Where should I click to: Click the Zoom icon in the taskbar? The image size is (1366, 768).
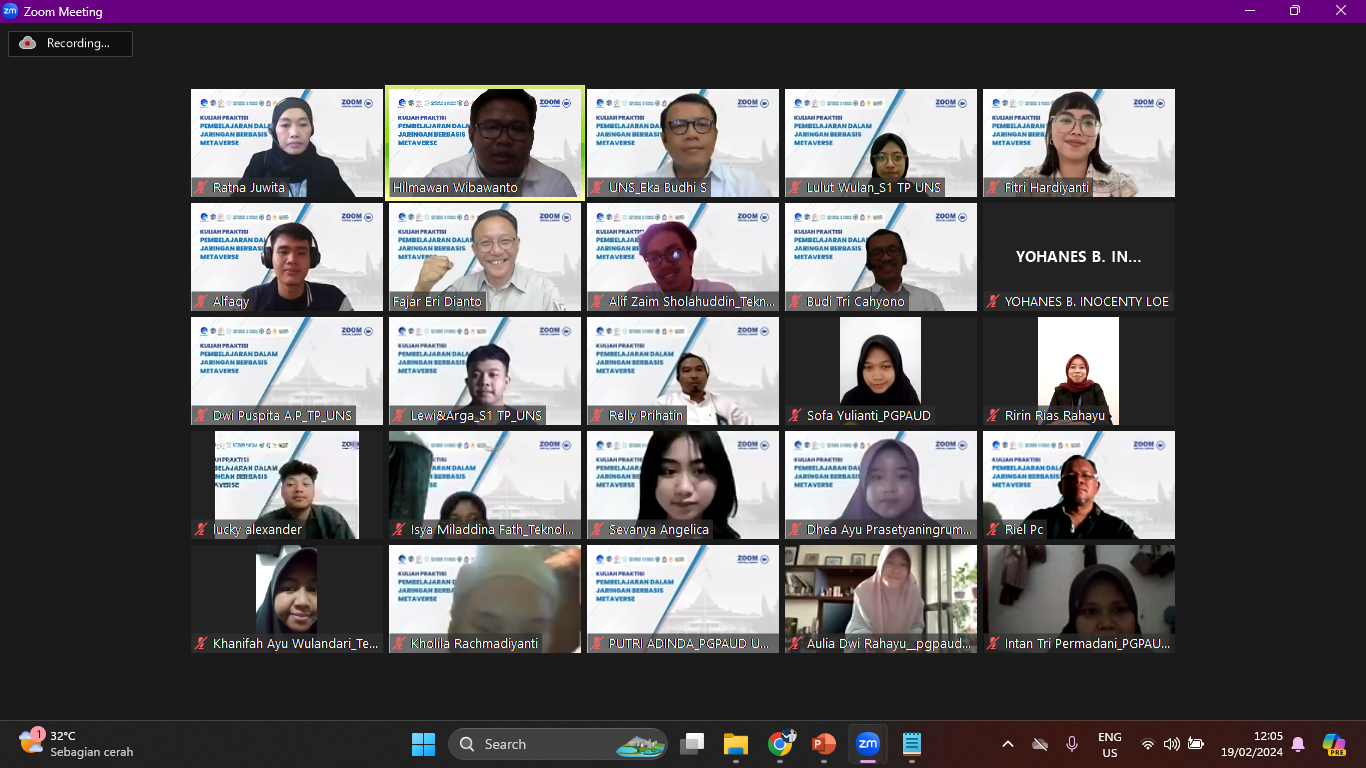coord(867,744)
